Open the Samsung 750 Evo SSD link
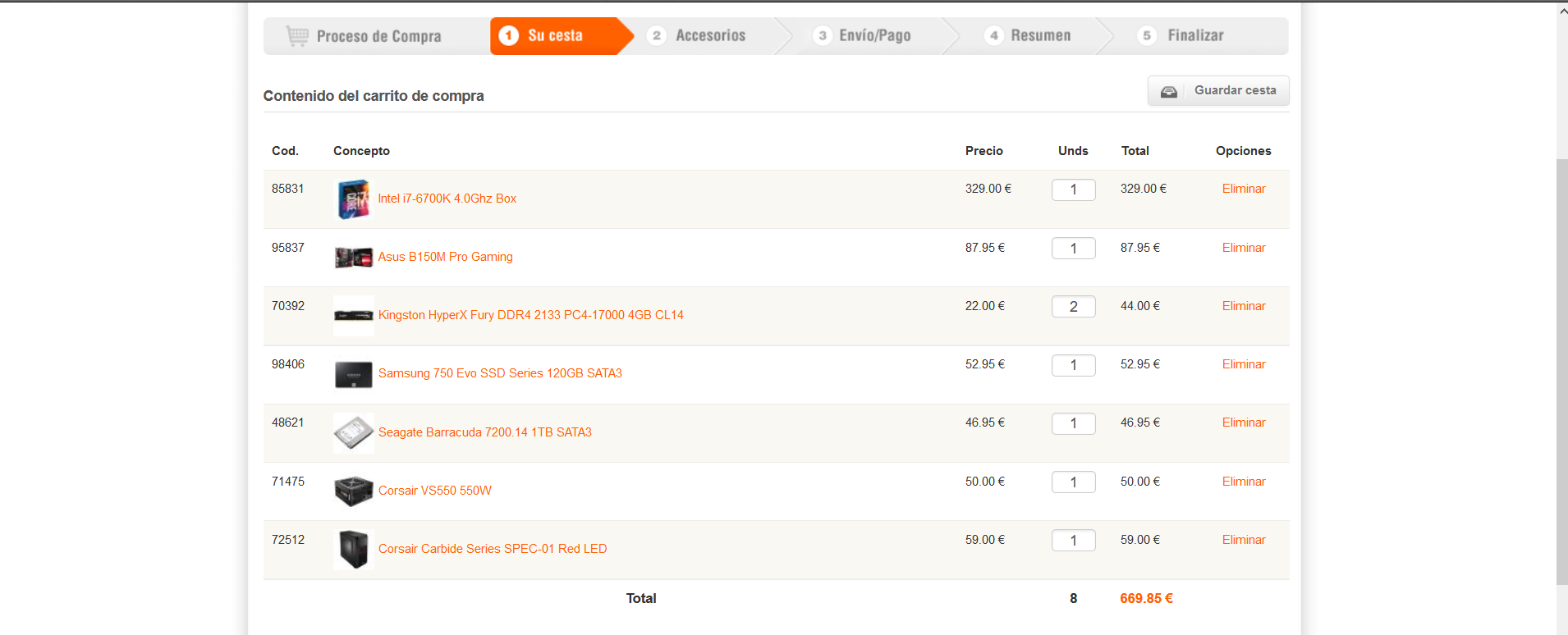 click(501, 373)
